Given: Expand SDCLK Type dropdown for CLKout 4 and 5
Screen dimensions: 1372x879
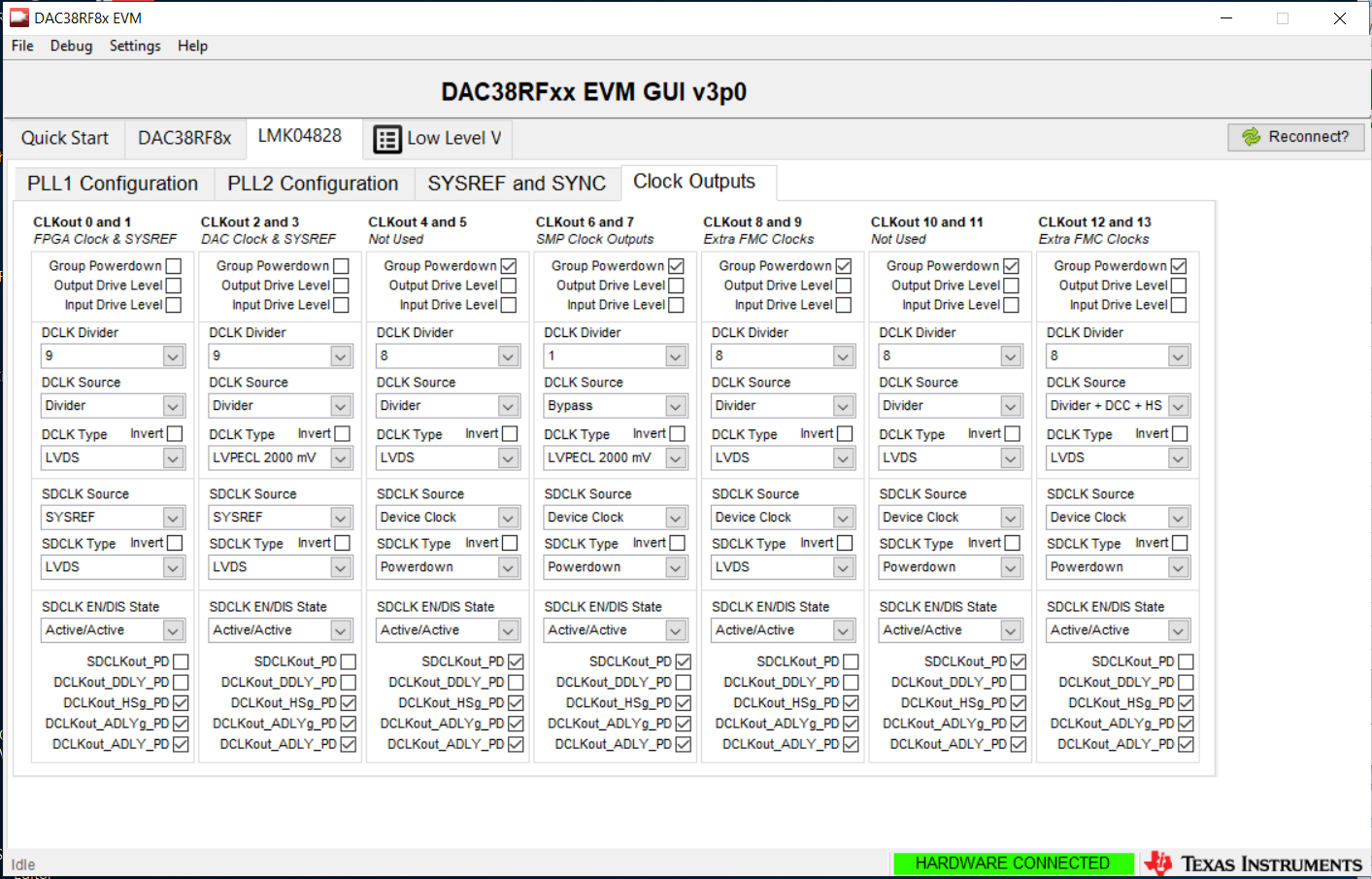Looking at the screenshot, I should click(x=448, y=567).
